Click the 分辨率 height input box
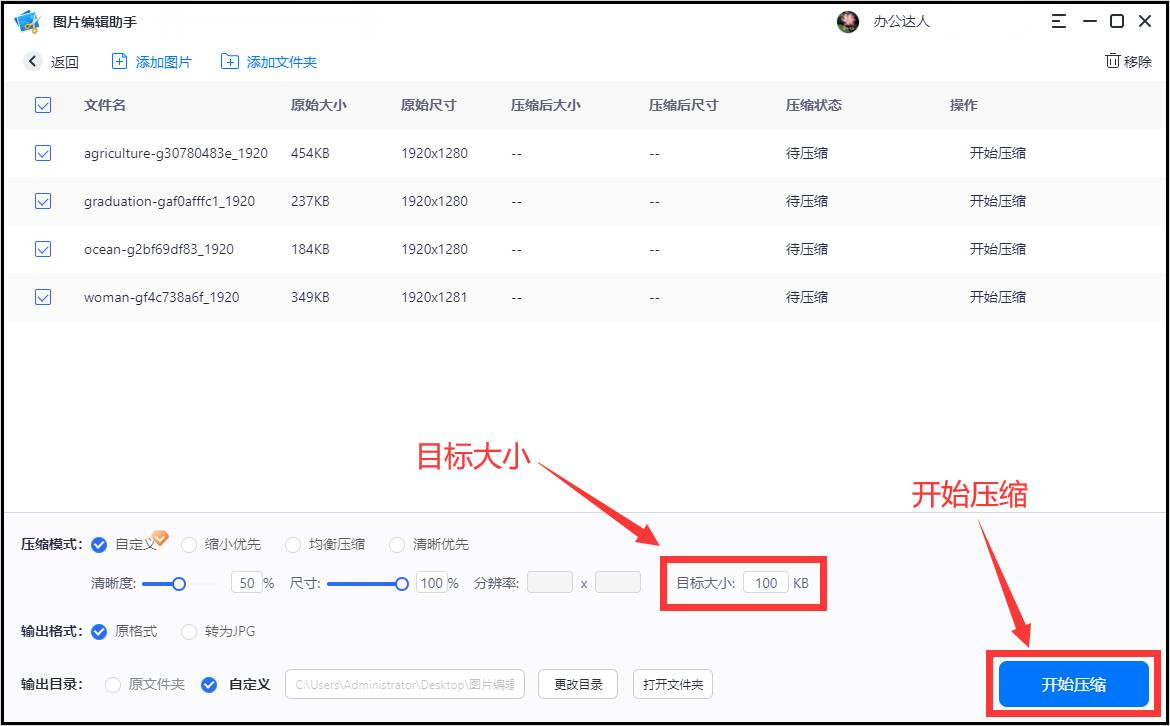 pos(618,582)
